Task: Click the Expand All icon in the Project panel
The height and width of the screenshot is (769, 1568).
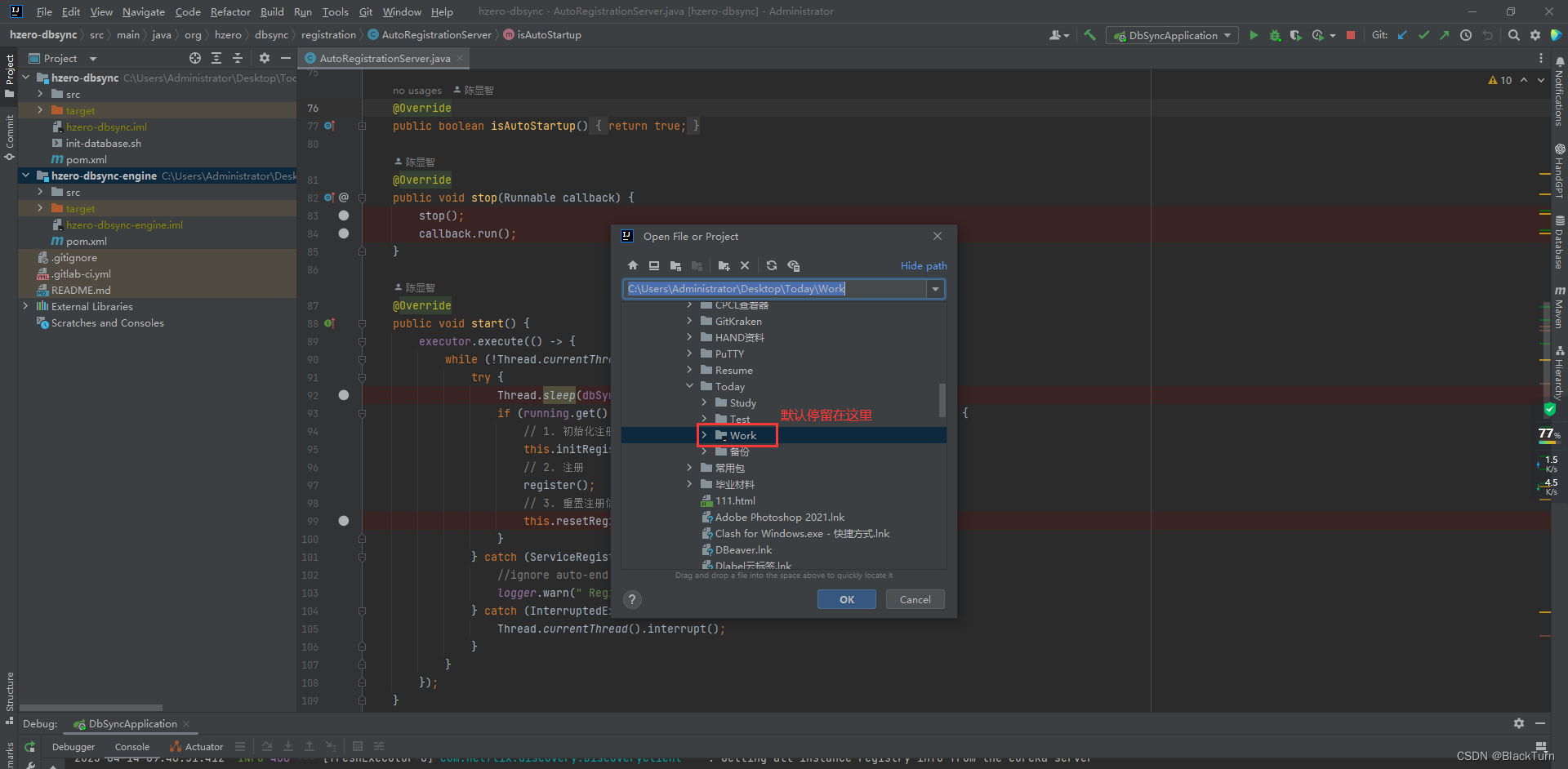Action: click(216, 58)
